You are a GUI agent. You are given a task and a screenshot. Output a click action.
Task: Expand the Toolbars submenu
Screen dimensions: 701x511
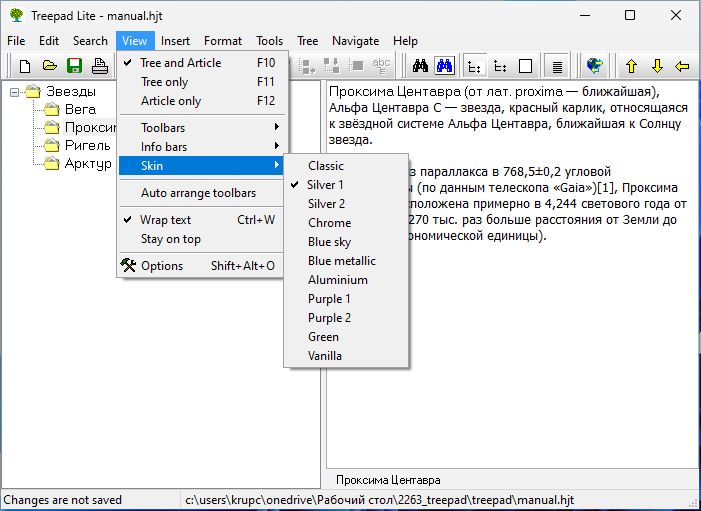point(202,128)
